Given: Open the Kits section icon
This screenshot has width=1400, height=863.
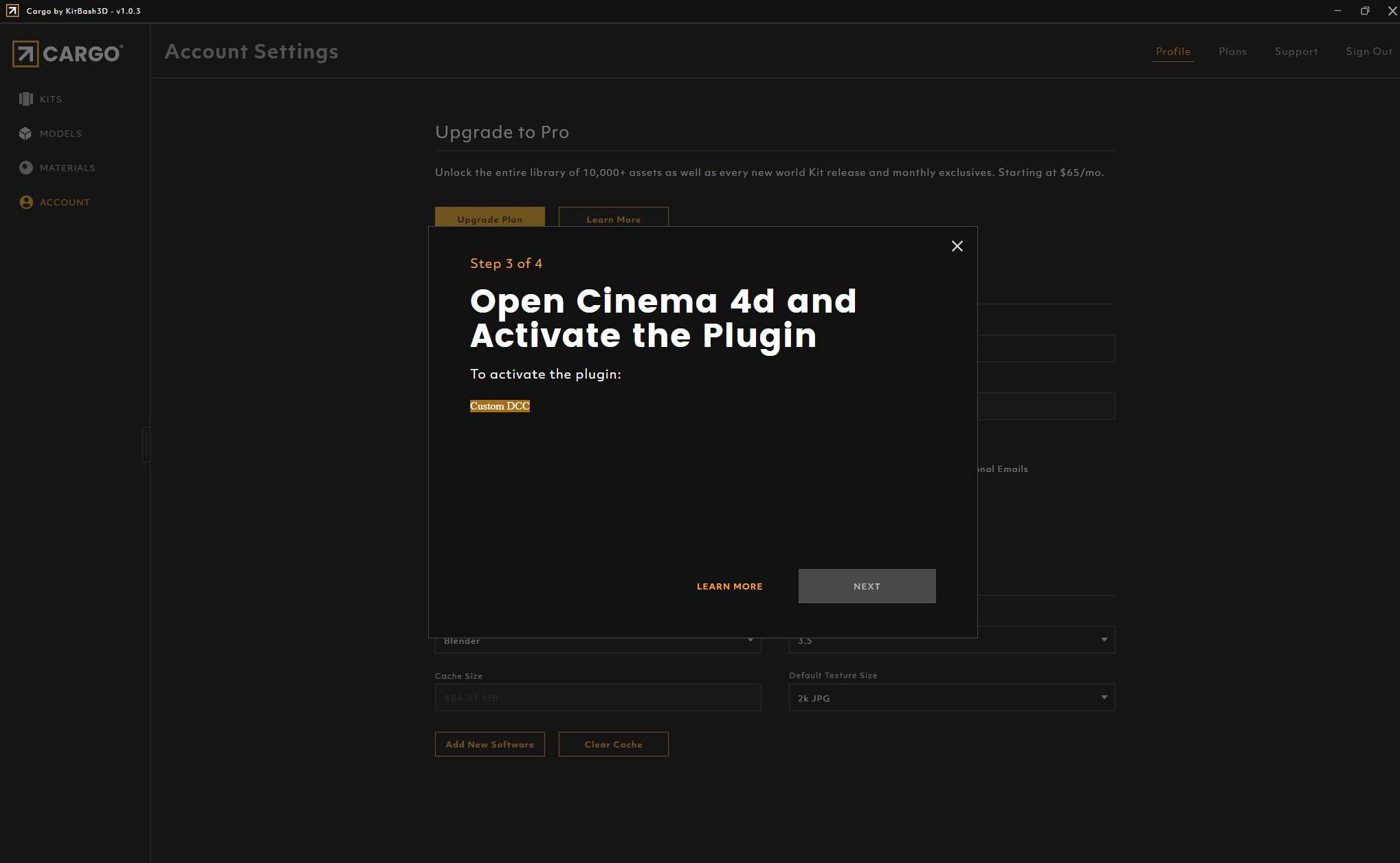Looking at the screenshot, I should tap(26, 99).
